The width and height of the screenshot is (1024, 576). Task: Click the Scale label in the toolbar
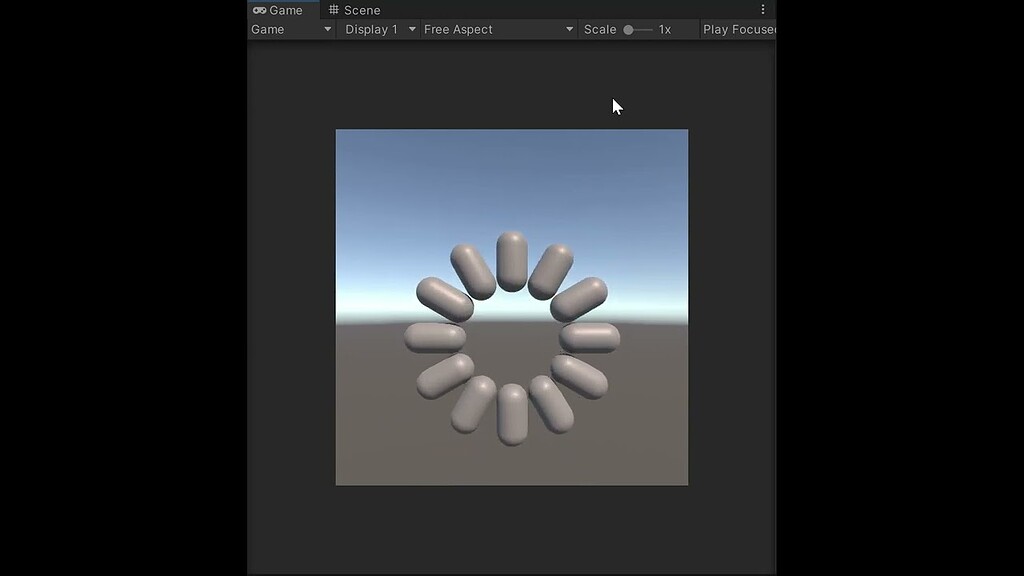598,29
